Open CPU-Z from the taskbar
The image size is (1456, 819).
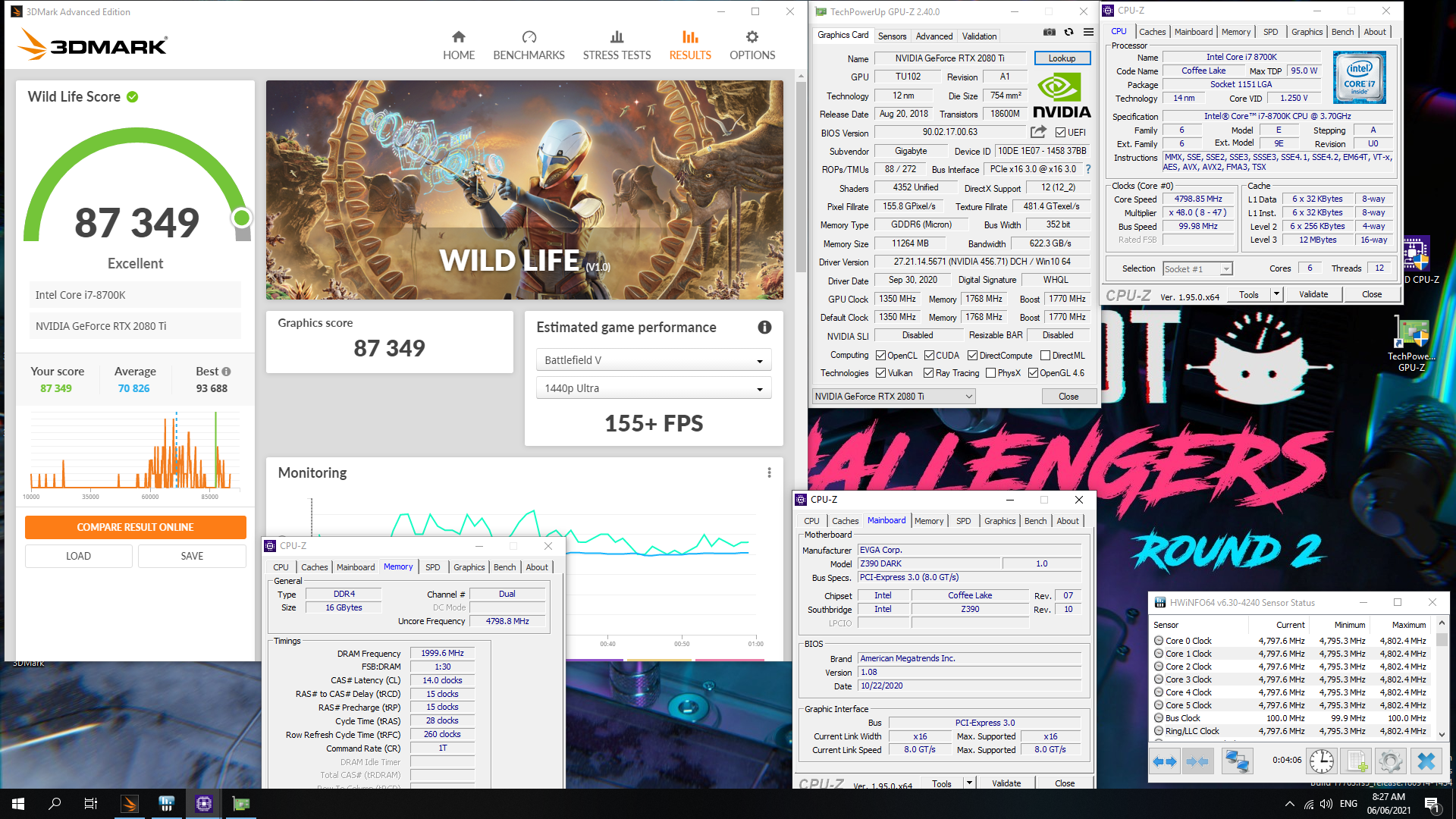tap(203, 804)
